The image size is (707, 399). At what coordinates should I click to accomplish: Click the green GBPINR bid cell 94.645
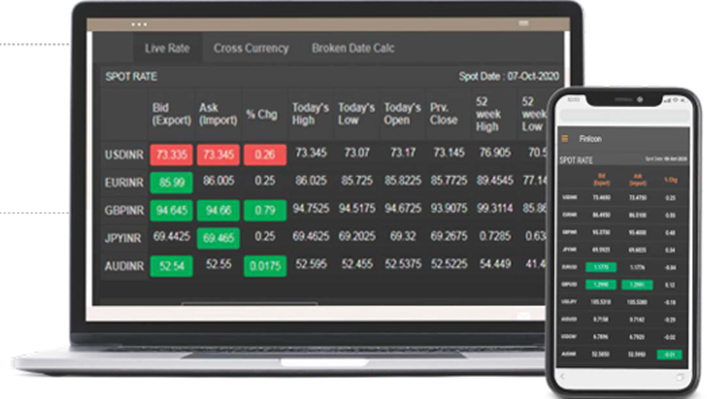coord(171,210)
